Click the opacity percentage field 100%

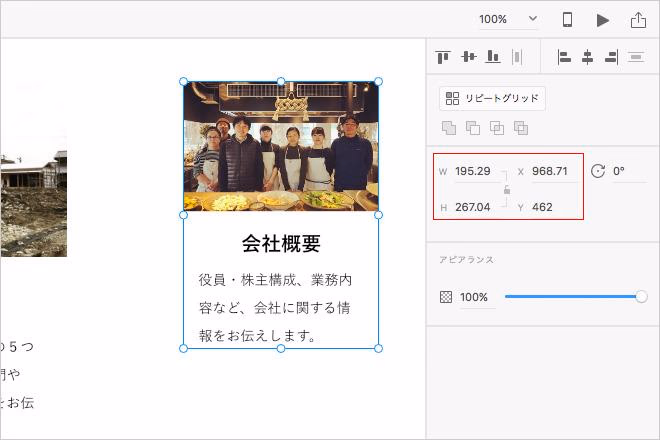click(x=474, y=297)
